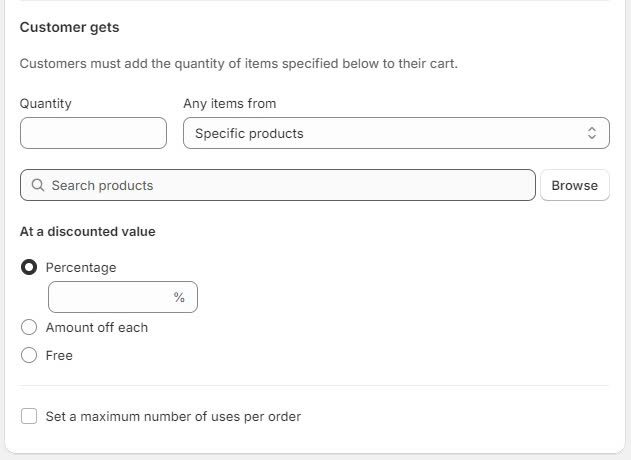Click the % suffix symbol in percentage field
631x460 pixels.
179,297
